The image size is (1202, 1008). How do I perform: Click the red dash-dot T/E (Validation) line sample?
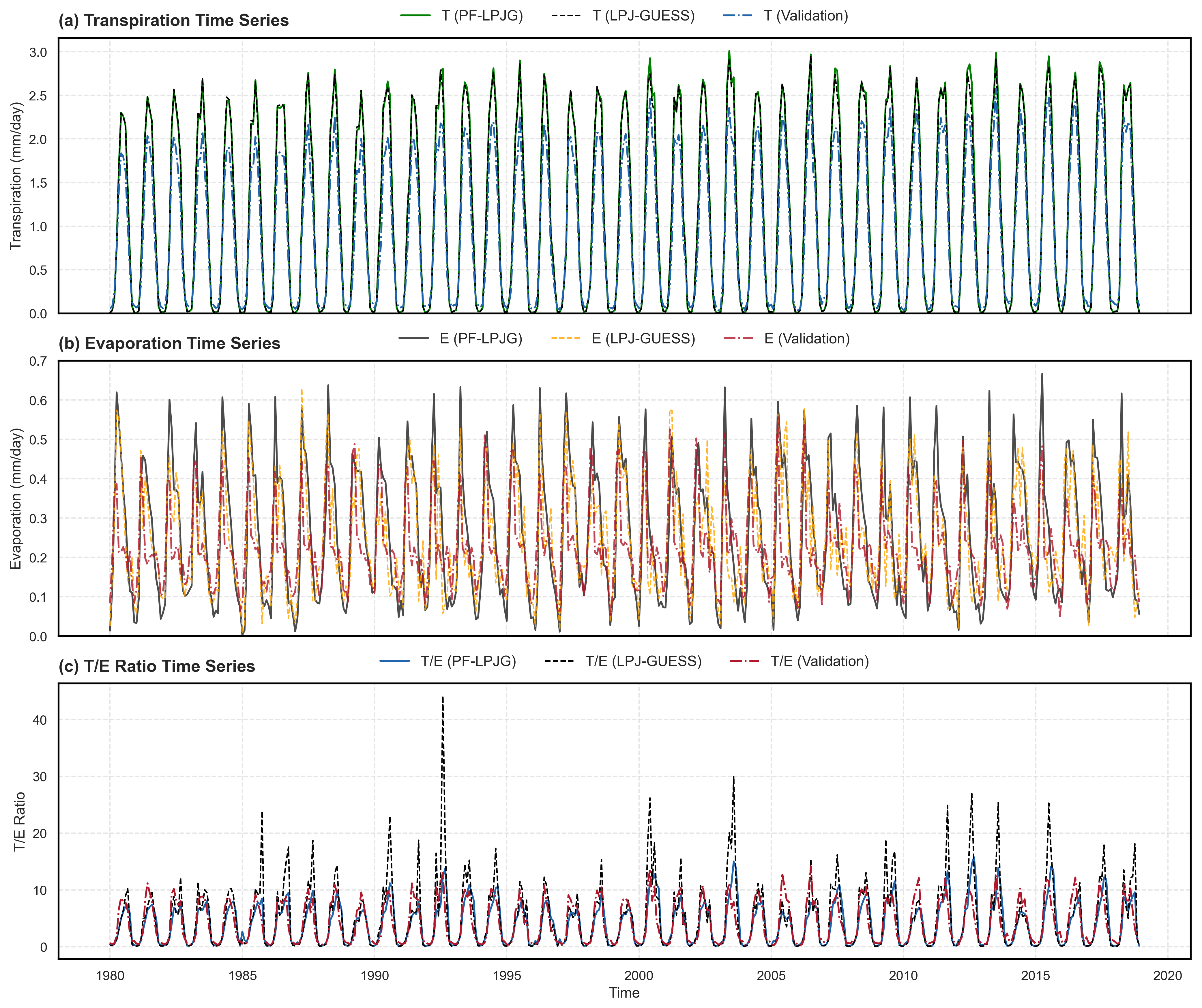point(745,662)
